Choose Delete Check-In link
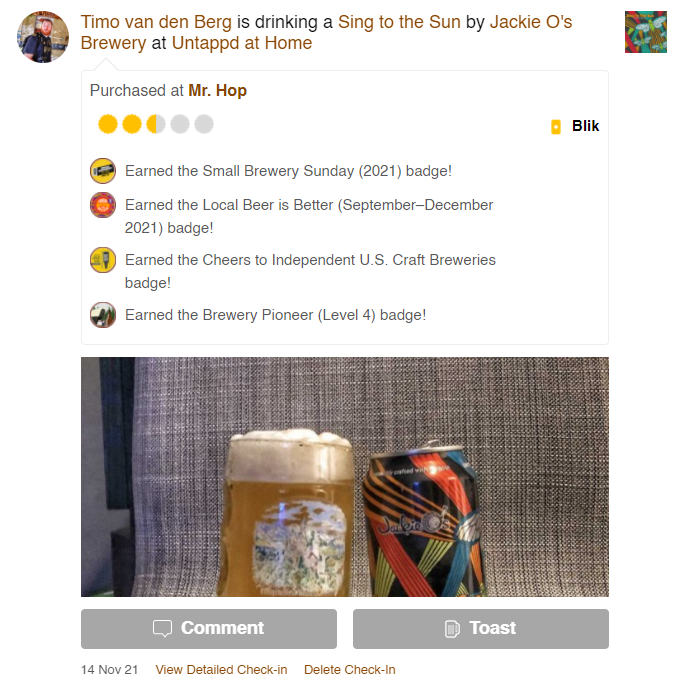 (349, 670)
